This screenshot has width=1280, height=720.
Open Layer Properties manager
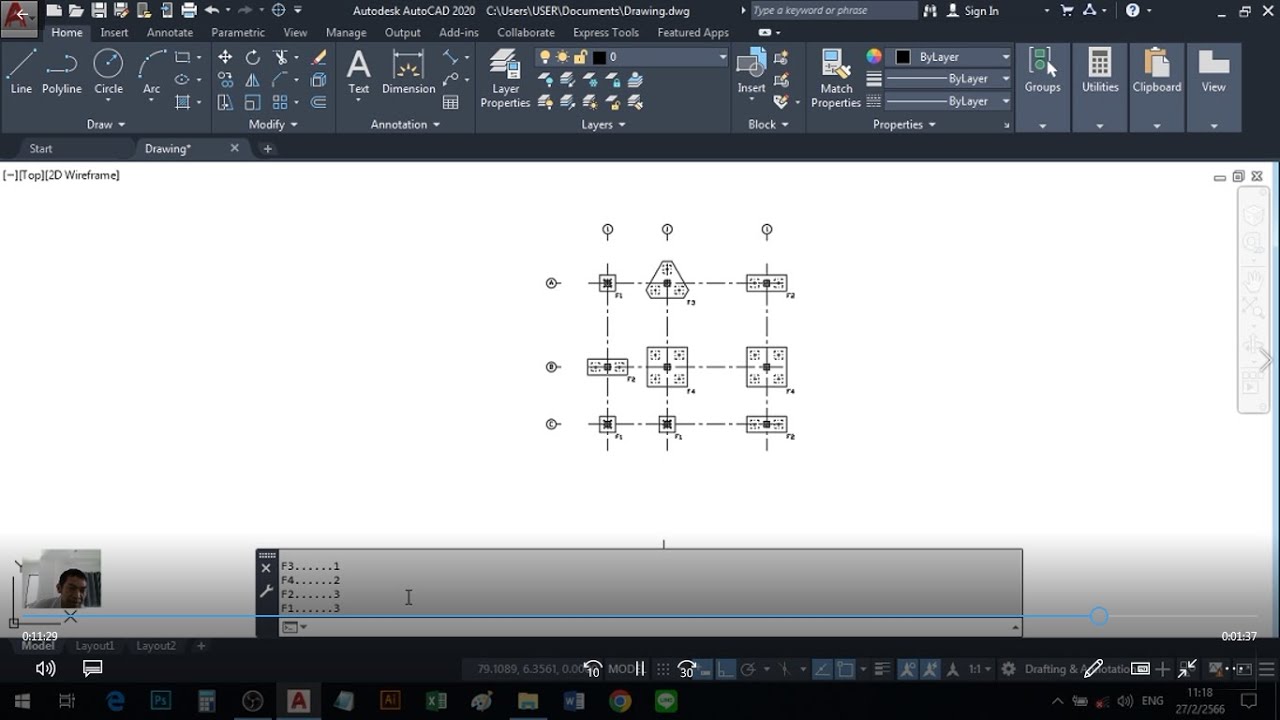[x=505, y=78]
